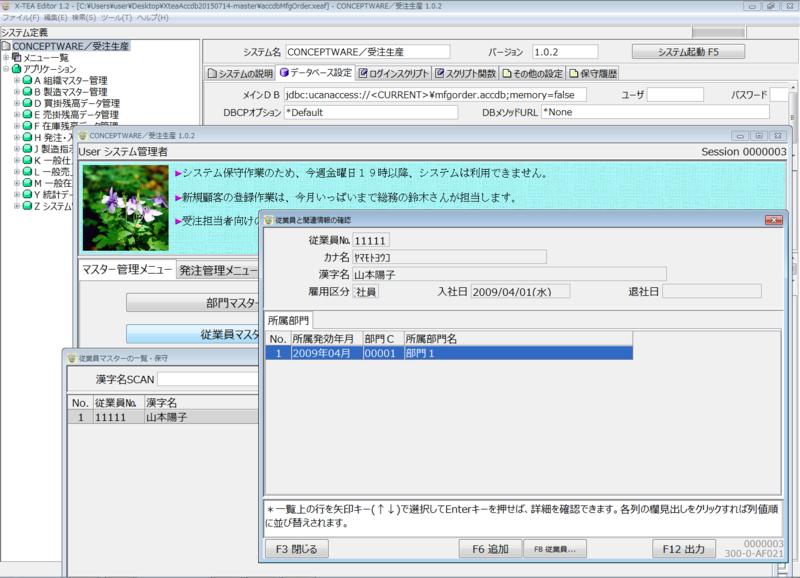Click the green icon of Y 統計デ node
The image size is (800, 578).
pos(28,194)
